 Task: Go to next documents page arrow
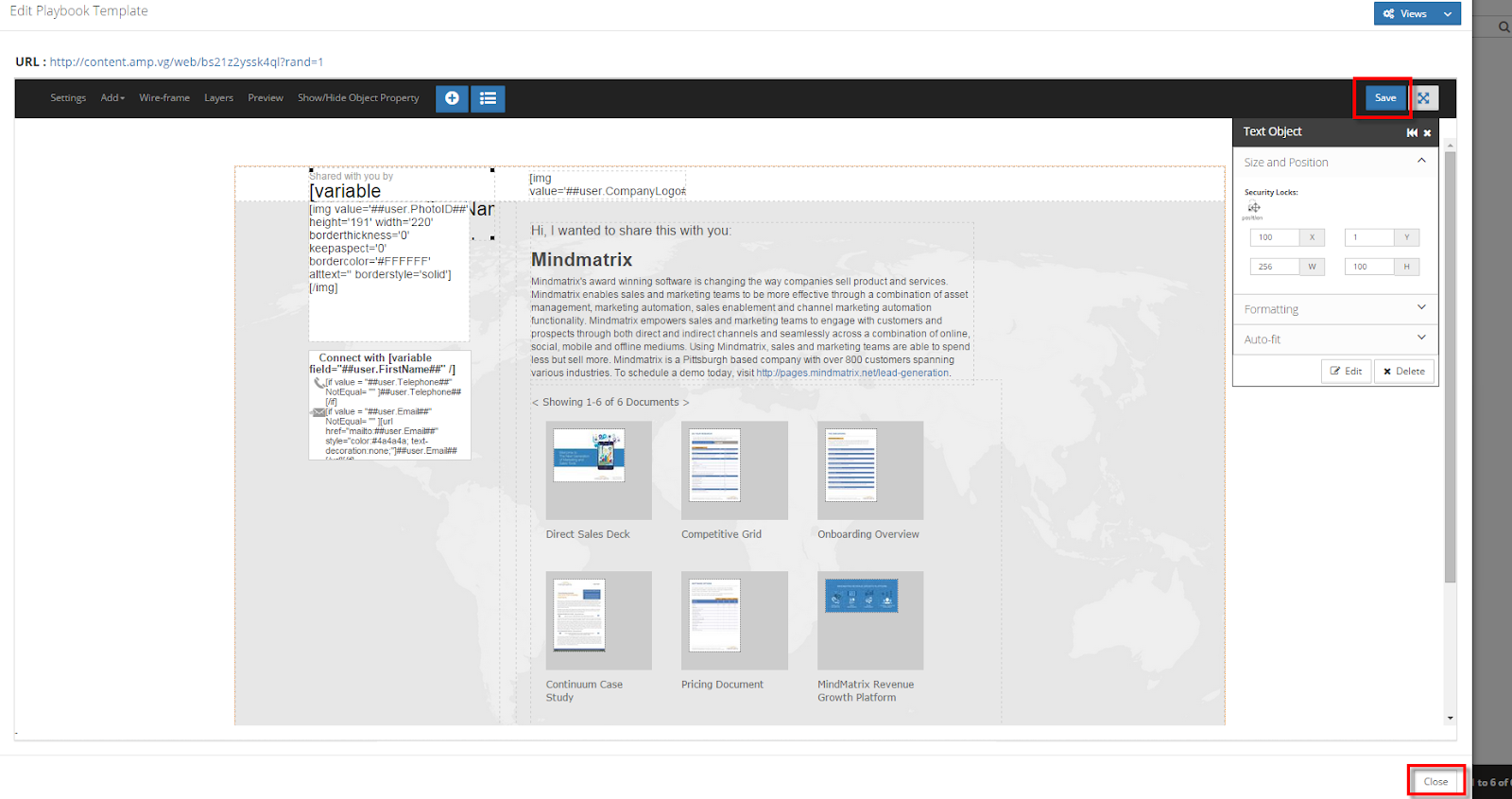[x=686, y=403]
